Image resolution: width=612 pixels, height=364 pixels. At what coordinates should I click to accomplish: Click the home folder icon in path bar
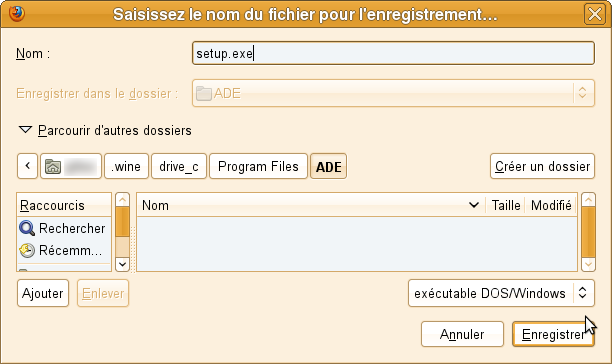pyautogui.click(x=53, y=166)
